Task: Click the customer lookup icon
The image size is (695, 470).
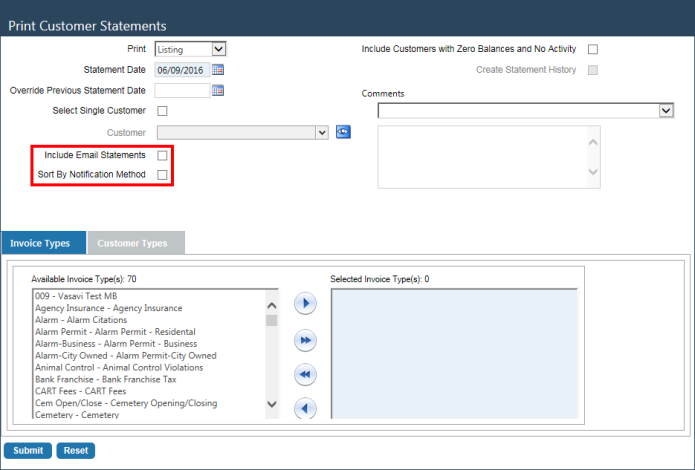Action: (x=343, y=132)
